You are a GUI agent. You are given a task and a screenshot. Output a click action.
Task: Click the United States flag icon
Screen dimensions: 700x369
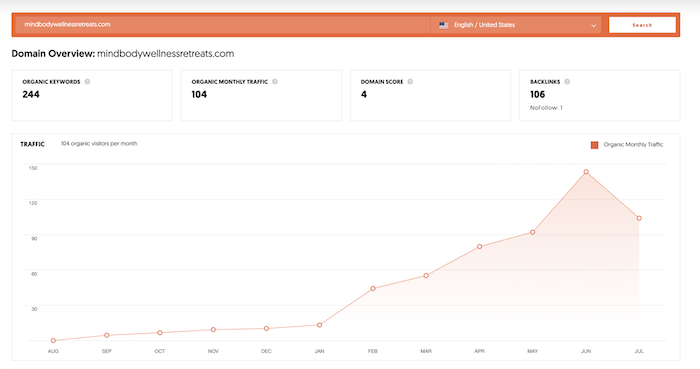point(443,25)
